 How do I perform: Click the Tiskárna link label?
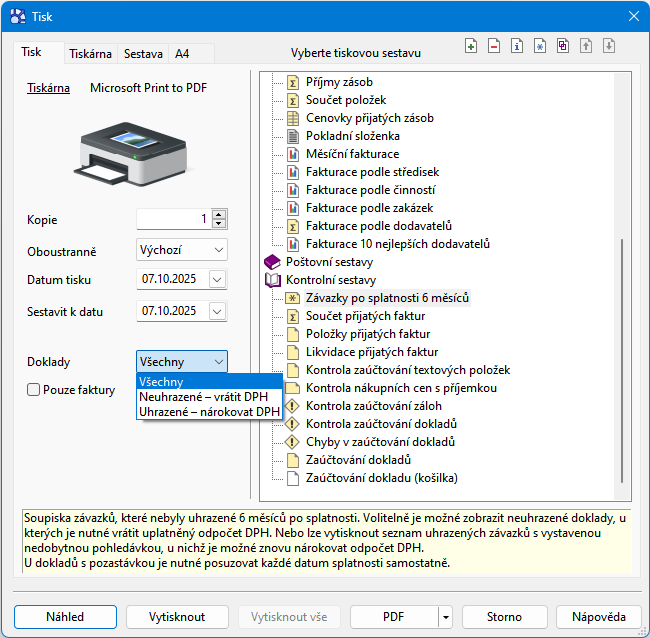pos(48,88)
